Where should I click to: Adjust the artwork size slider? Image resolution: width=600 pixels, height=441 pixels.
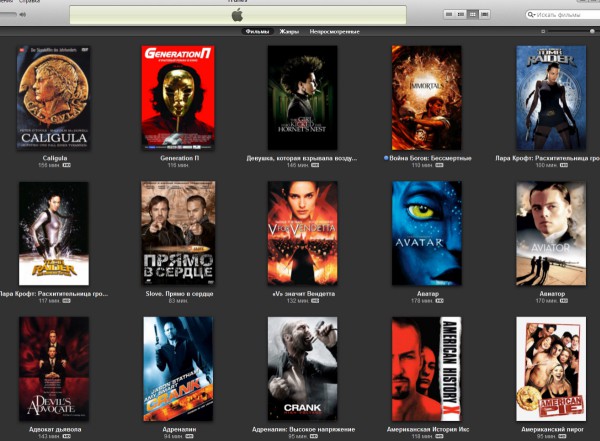pyautogui.click(x=574, y=31)
